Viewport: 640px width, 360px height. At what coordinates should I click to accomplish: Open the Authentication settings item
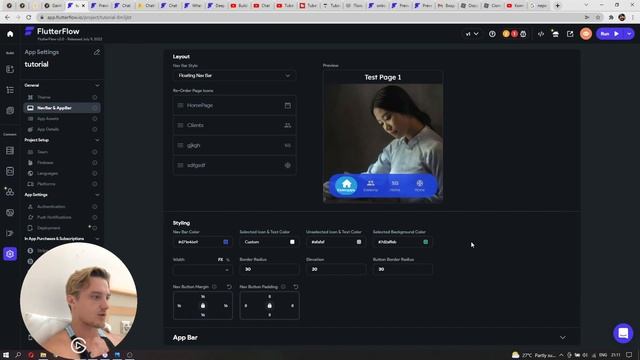(x=62, y=207)
